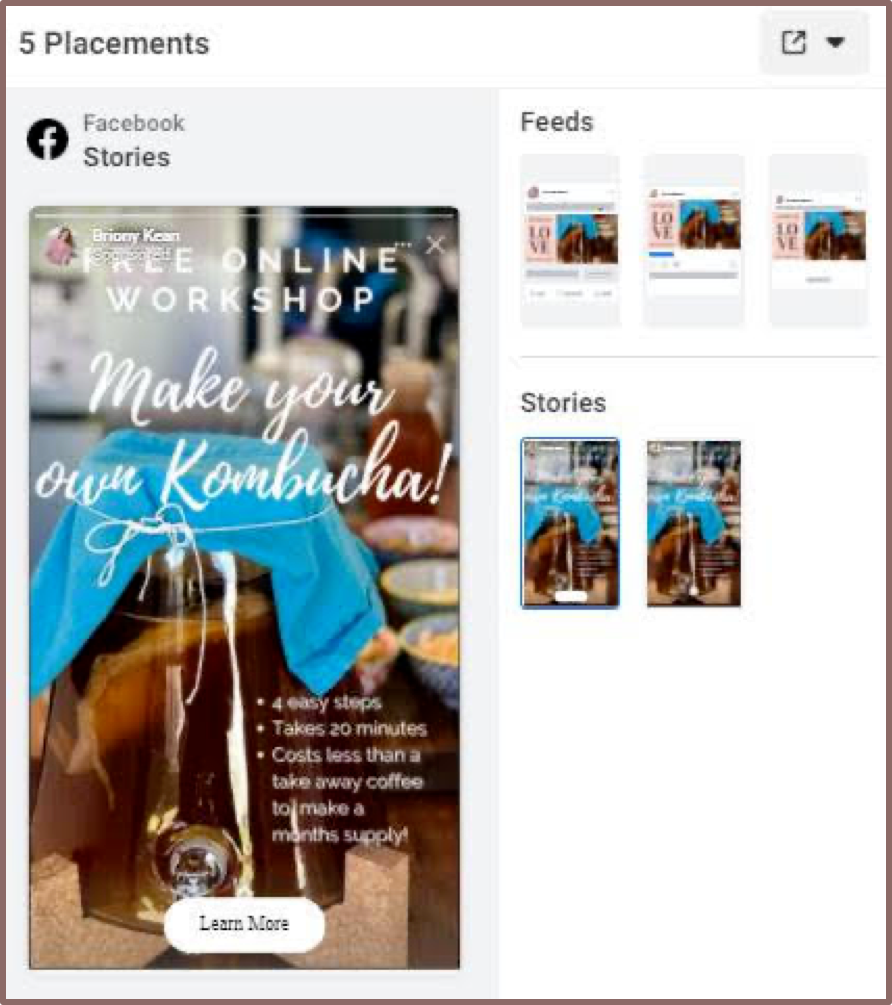Close the story preview with X icon

436,244
